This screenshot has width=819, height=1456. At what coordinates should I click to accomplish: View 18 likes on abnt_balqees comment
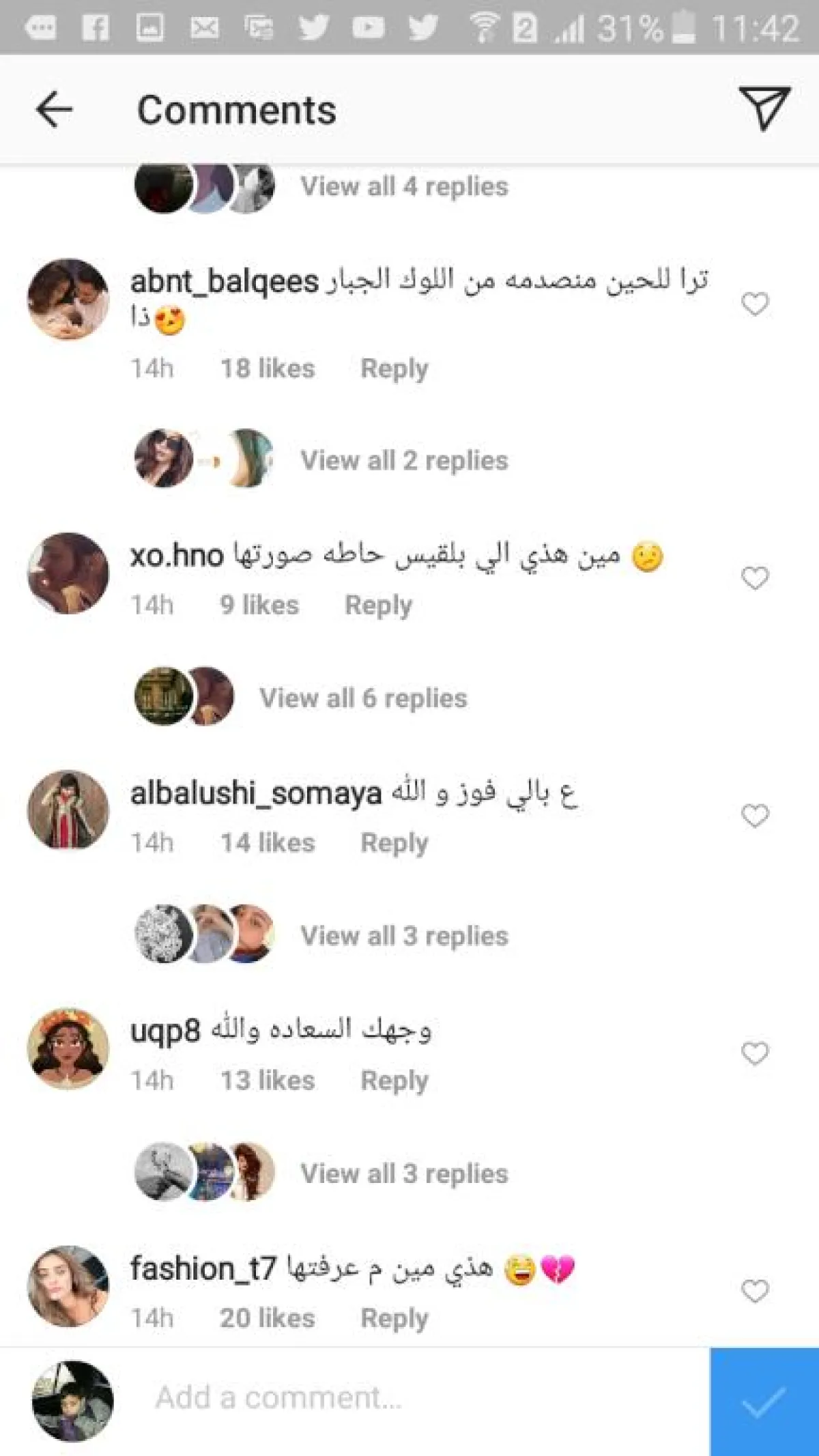click(x=268, y=369)
